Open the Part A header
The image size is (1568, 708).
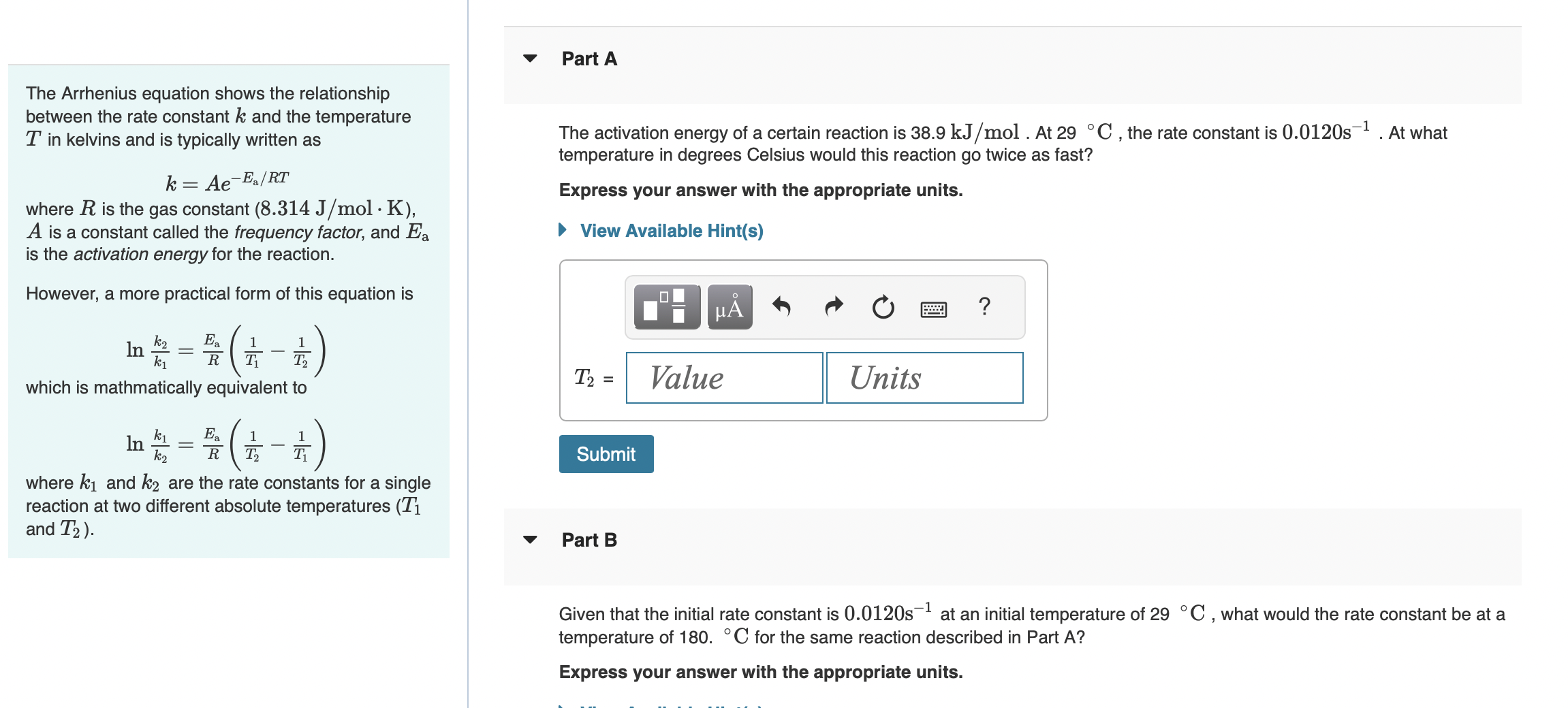tap(589, 59)
